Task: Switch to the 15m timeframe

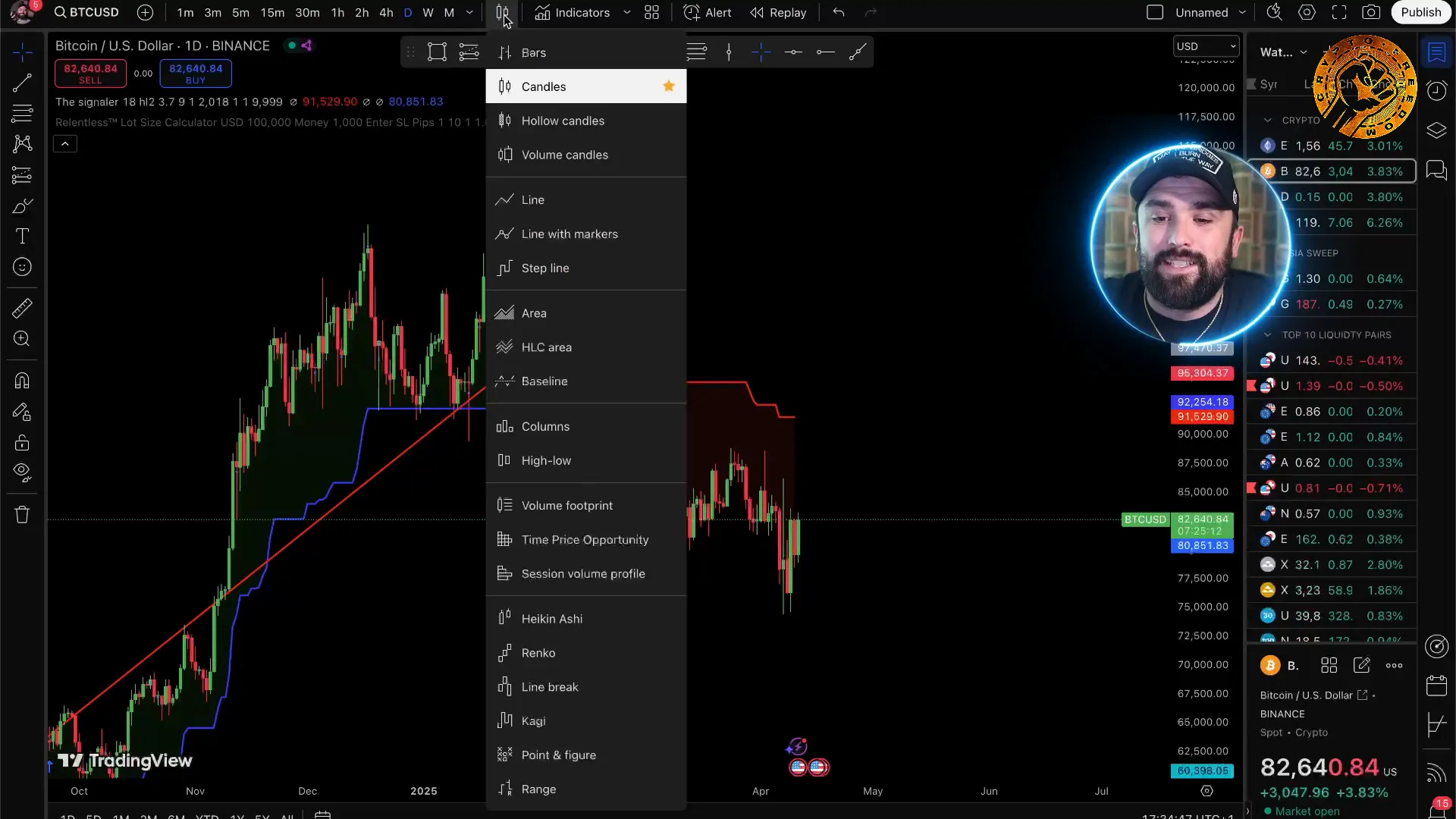Action: pyautogui.click(x=272, y=13)
